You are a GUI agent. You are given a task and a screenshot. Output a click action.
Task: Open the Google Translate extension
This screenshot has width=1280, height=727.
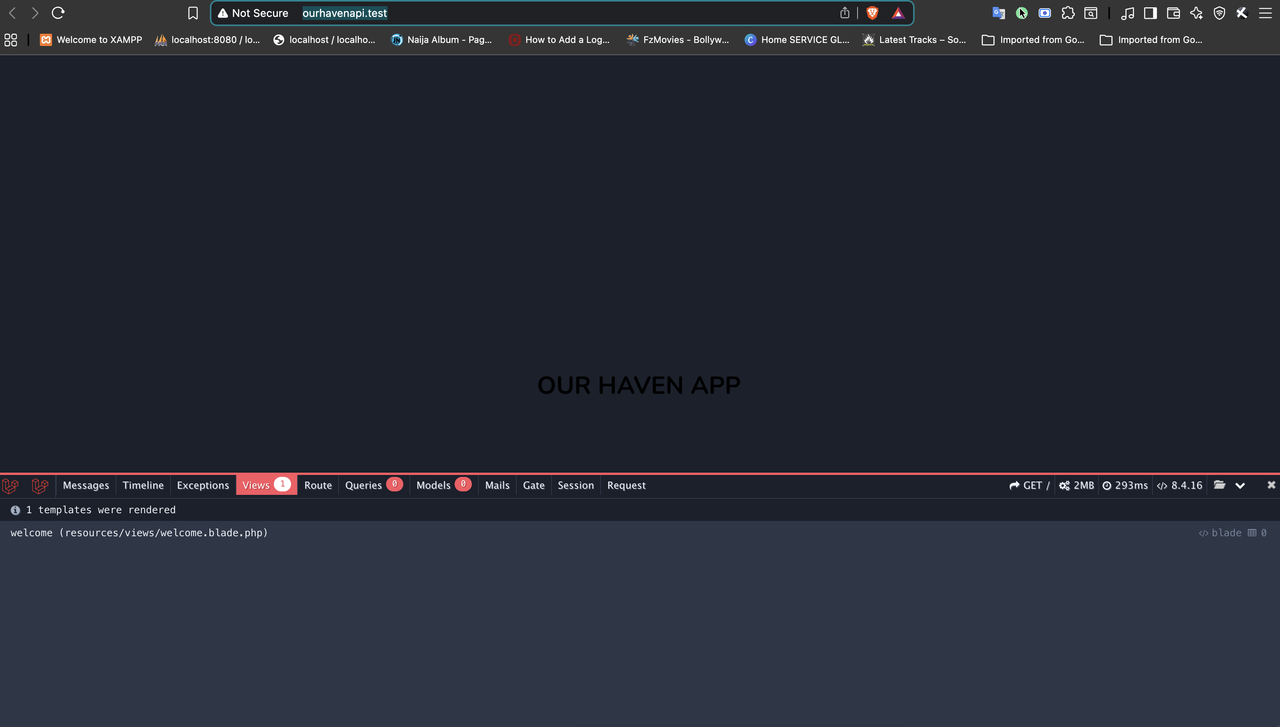tap(998, 13)
